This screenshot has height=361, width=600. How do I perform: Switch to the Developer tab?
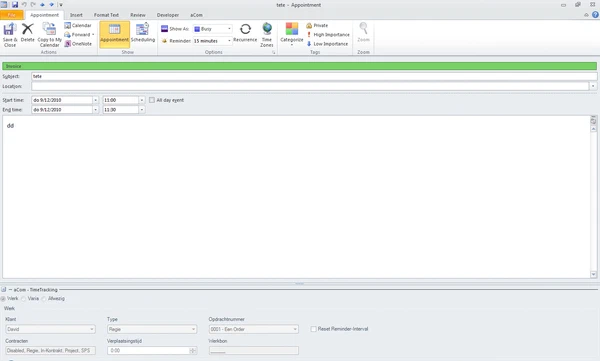point(168,15)
